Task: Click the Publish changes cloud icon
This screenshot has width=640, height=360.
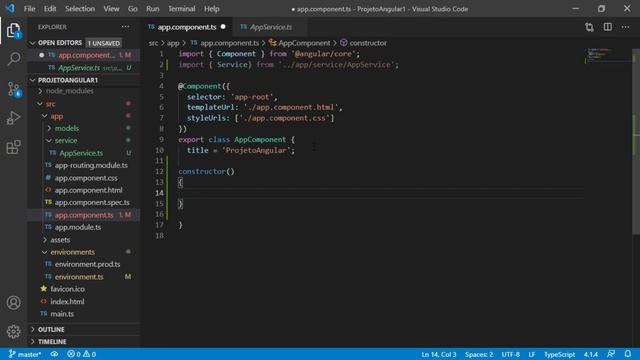Action: point(54,354)
